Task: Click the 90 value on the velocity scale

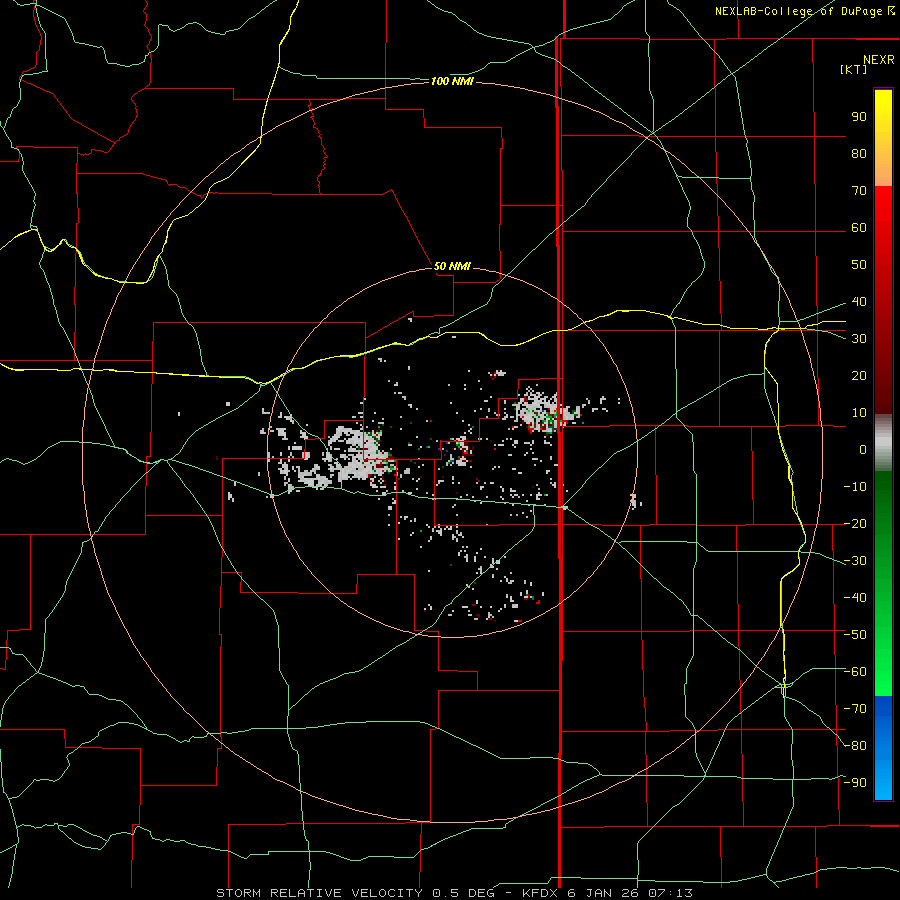Action: point(859,117)
